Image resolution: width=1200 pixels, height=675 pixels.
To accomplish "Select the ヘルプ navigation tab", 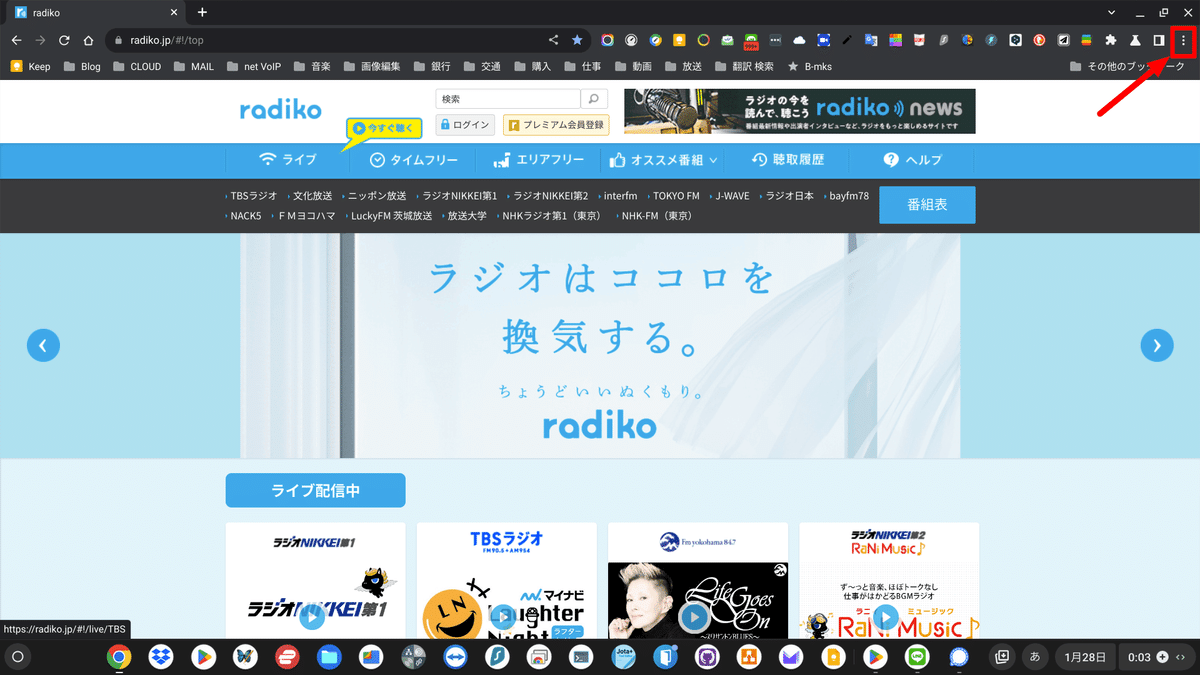I will click(912, 160).
